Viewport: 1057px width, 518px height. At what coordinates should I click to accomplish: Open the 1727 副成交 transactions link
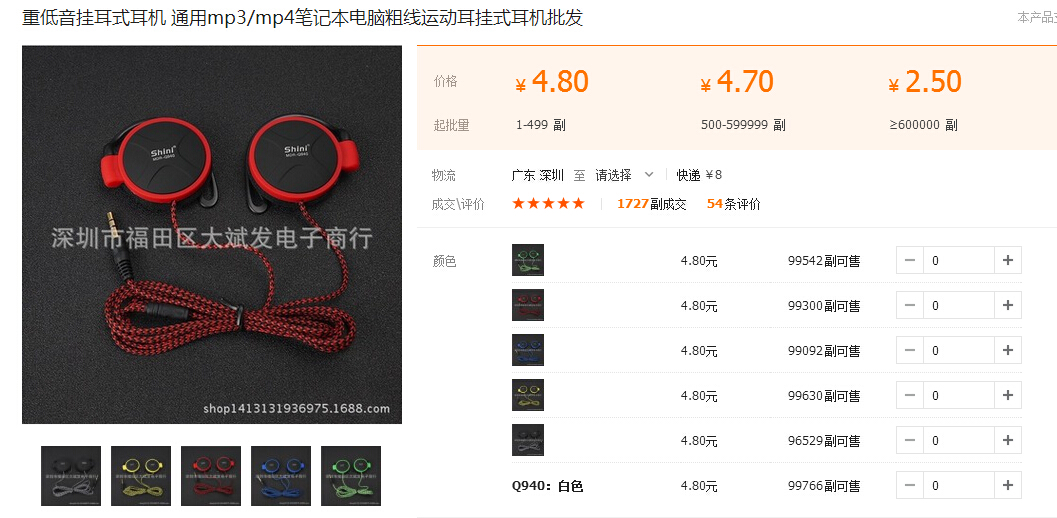tap(651, 204)
